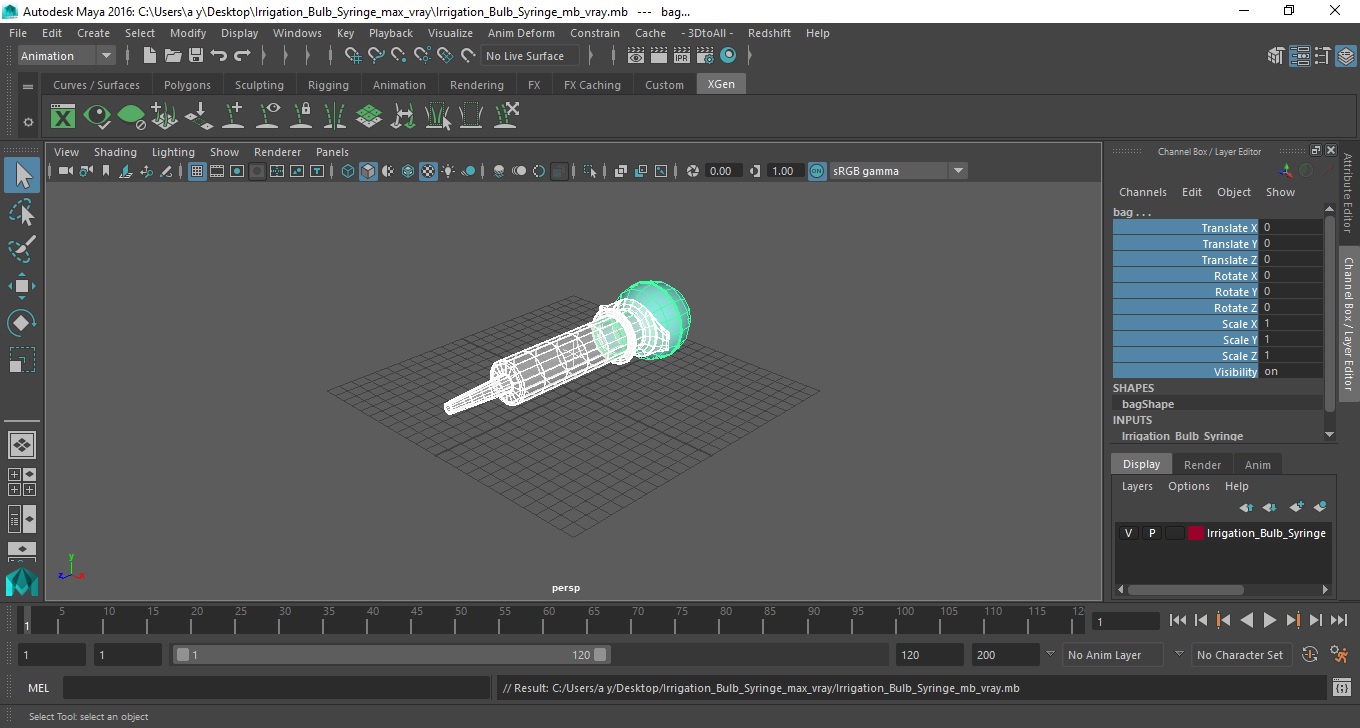
Task: Click the single perspective view layout icon
Action: click(22, 445)
